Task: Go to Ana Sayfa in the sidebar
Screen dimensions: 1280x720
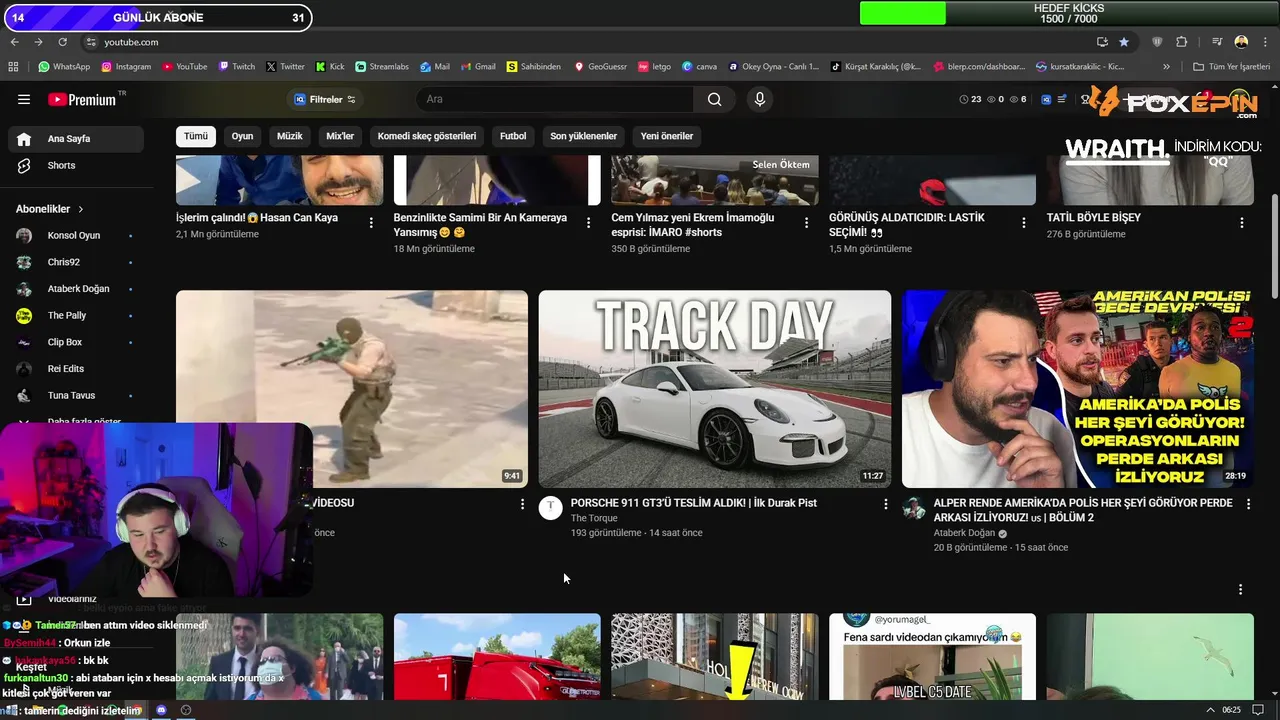Action: [76, 139]
